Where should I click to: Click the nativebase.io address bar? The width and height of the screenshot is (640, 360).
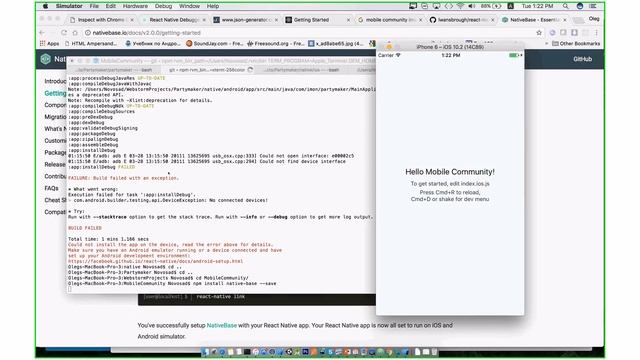[x=310, y=33]
